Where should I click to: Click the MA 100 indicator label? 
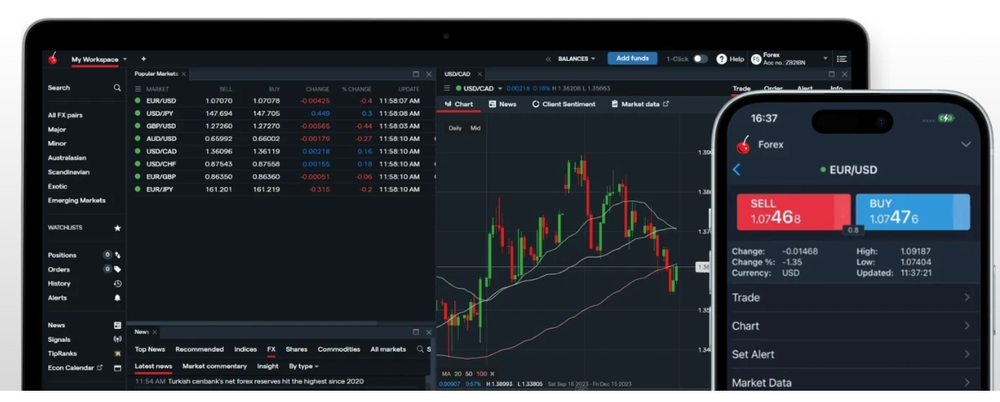click(x=482, y=374)
